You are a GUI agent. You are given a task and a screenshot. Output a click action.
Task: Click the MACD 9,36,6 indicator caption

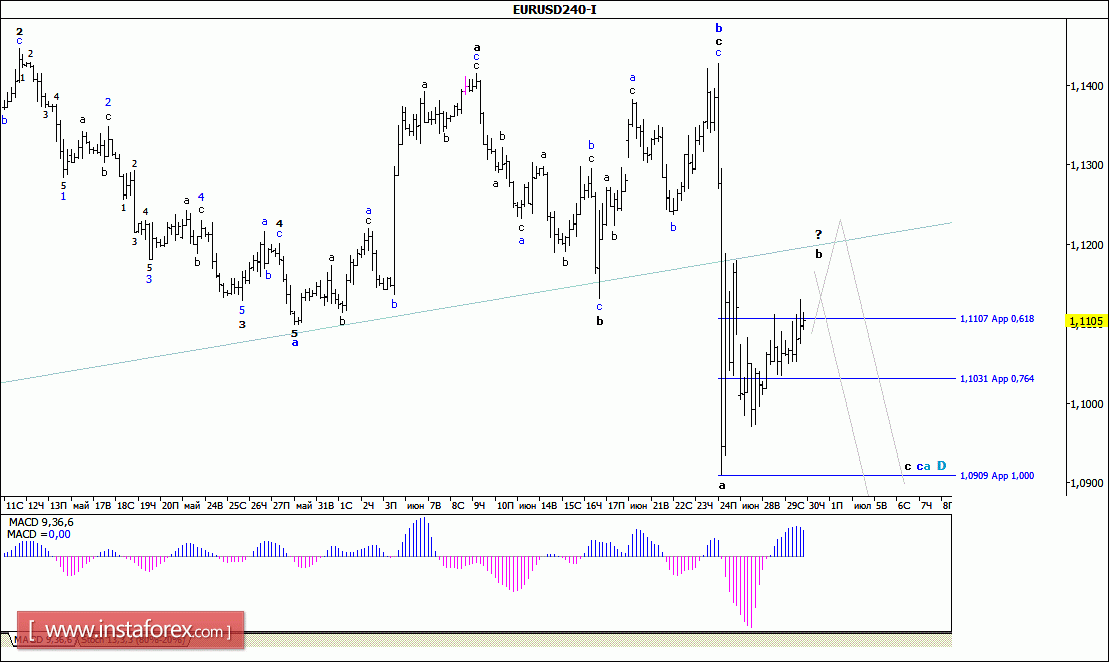click(40, 523)
